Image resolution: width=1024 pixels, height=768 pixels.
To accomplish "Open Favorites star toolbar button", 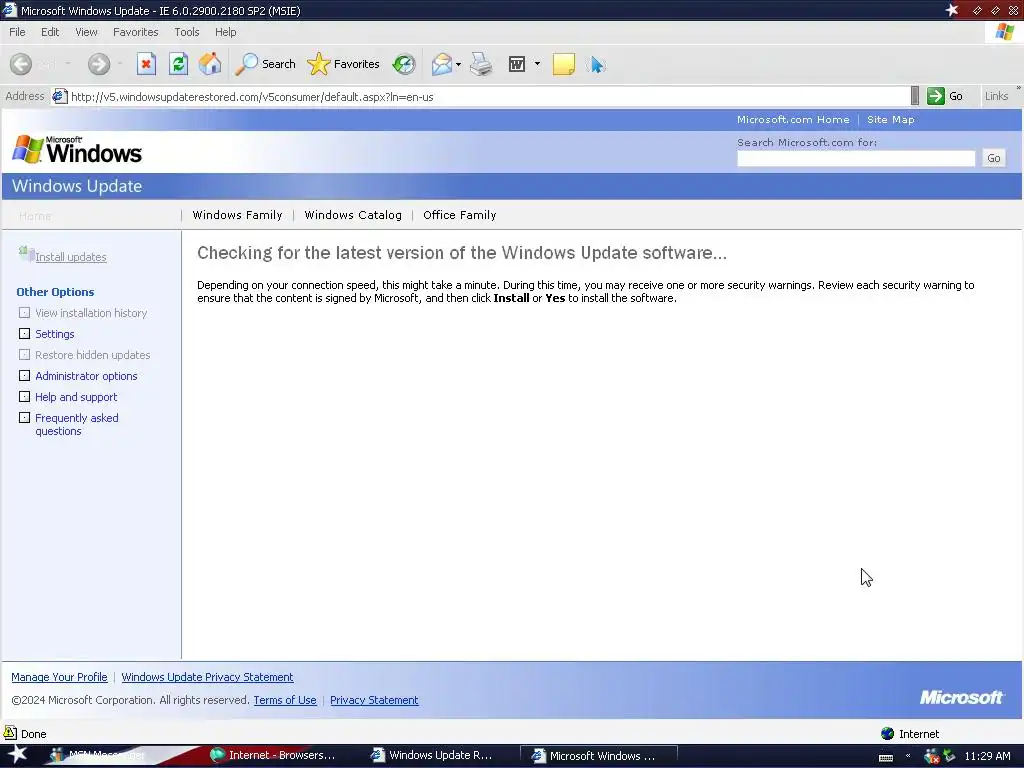I will click(344, 64).
